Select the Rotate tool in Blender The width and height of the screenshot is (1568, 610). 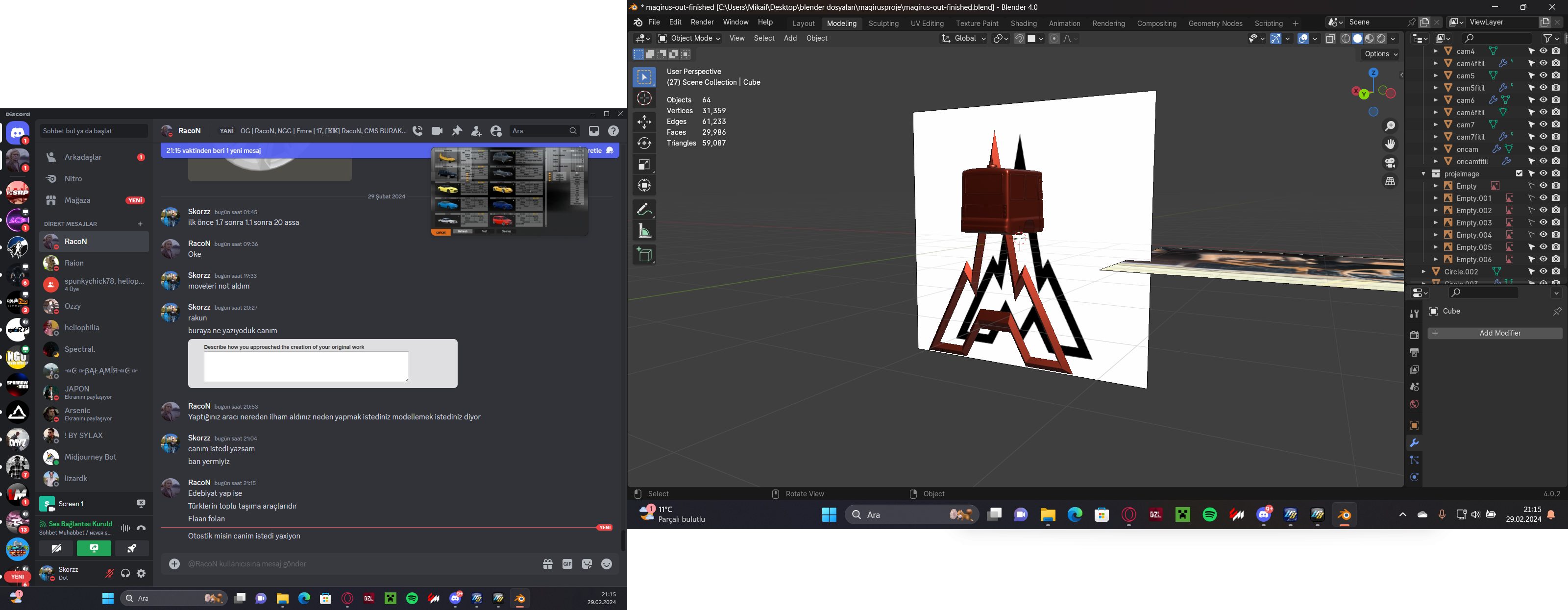coord(644,144)
